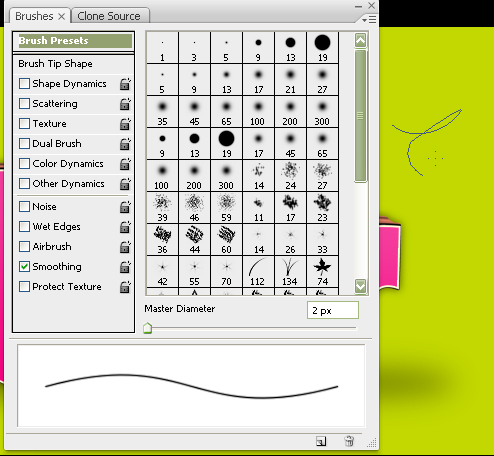Select dry brush 60
Image resolution: width=494 pixels, height=456 pixels.
point(226,240)
